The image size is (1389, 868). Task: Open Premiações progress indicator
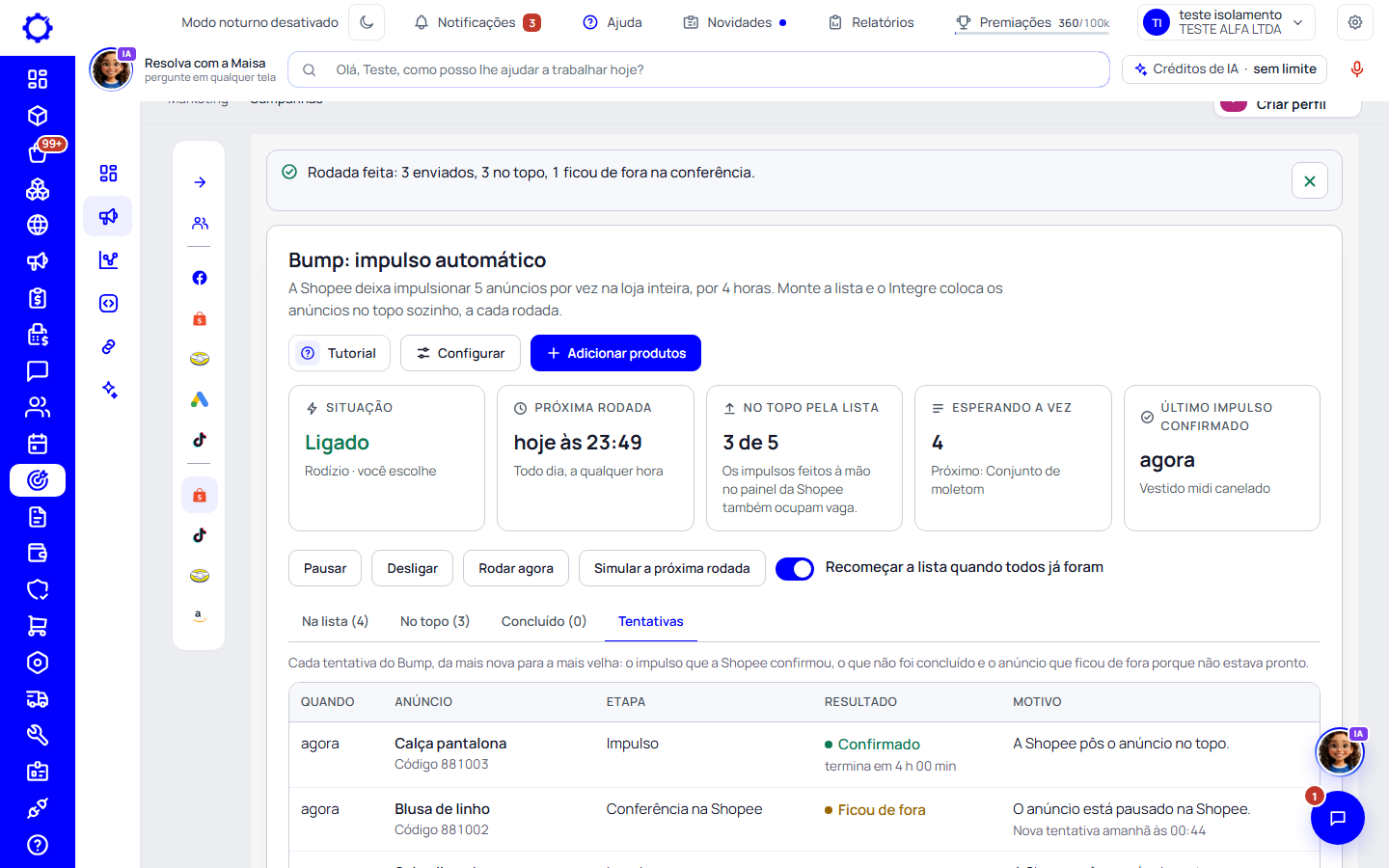click(x=1032, y=22)
